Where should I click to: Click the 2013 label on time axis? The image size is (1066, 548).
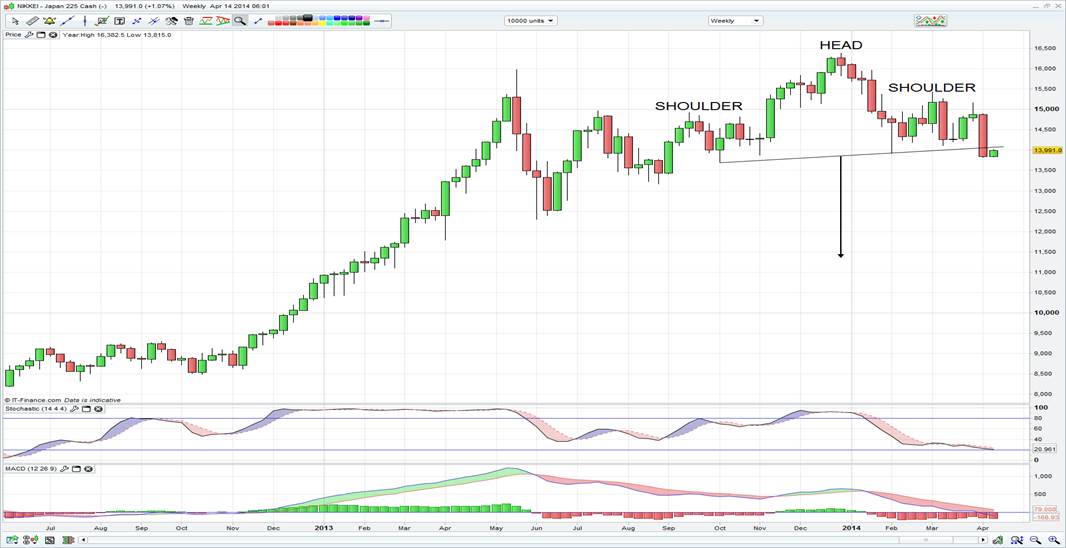[324, 526]
